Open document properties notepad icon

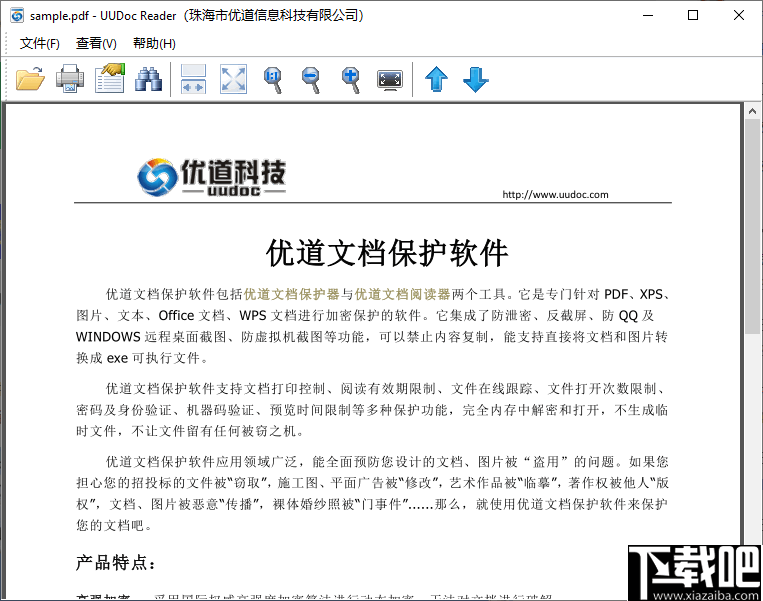[109, 78]
